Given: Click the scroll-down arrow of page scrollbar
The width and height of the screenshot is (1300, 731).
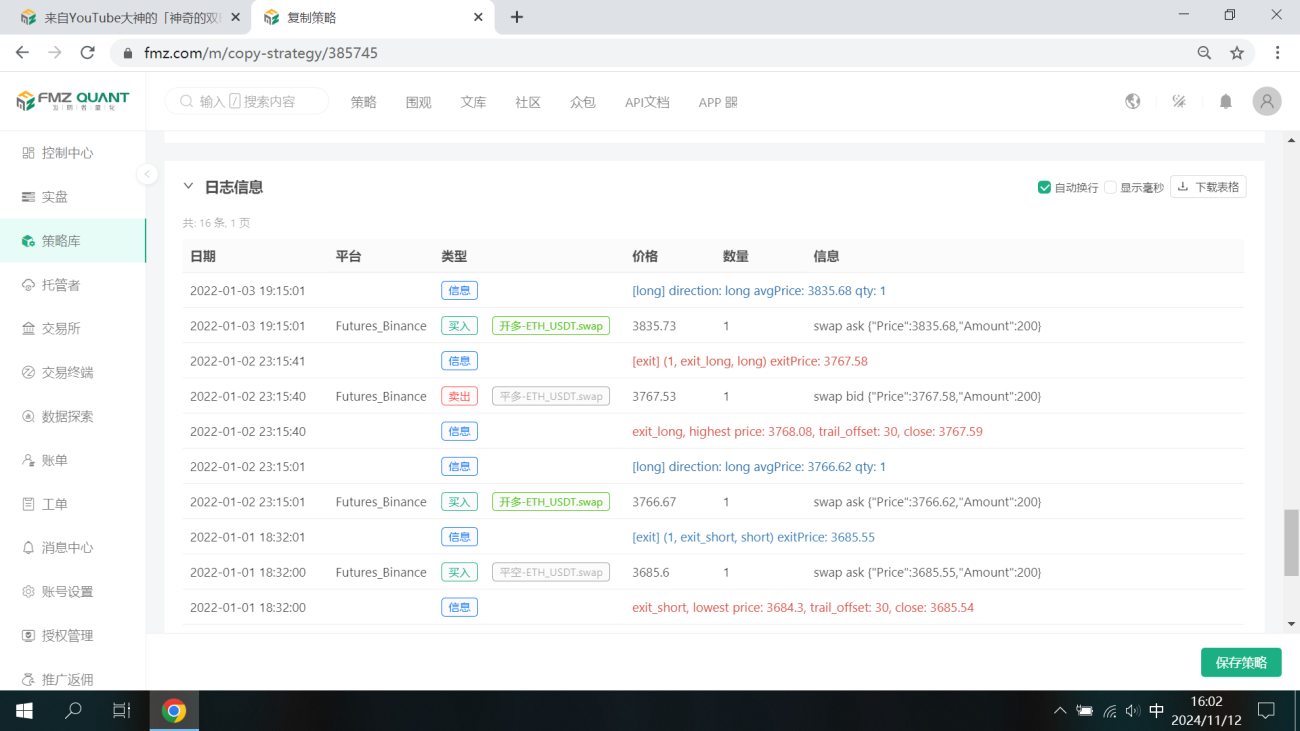Looking at the screenshot, I should (1291, 624).
